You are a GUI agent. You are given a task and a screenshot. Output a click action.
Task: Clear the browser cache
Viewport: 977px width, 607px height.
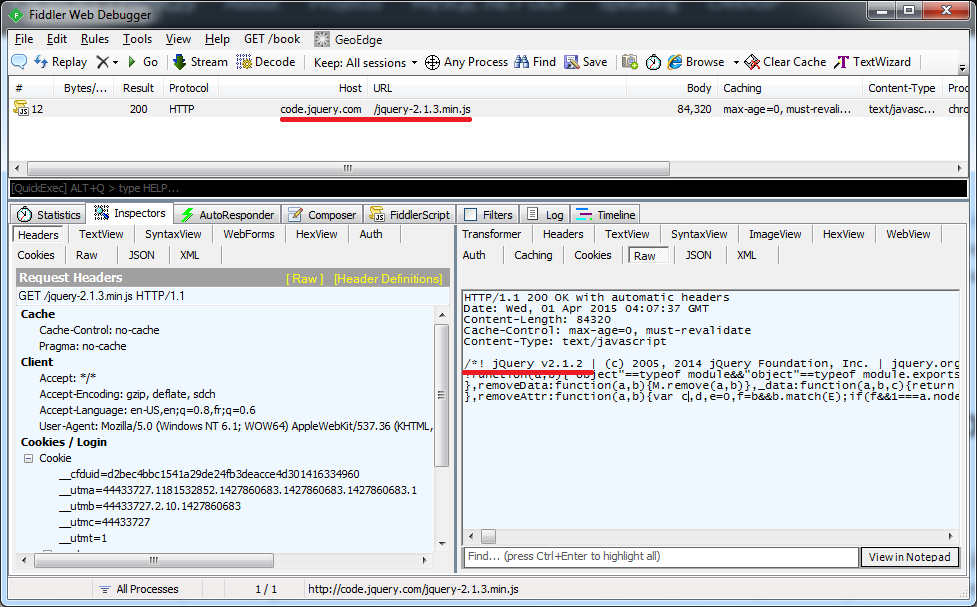coord(786,62)
